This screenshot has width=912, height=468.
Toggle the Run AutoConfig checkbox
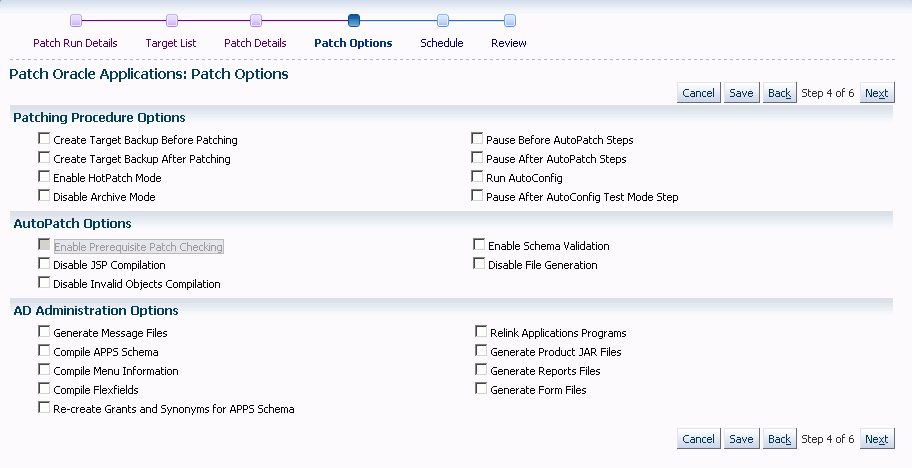(477, 176)
